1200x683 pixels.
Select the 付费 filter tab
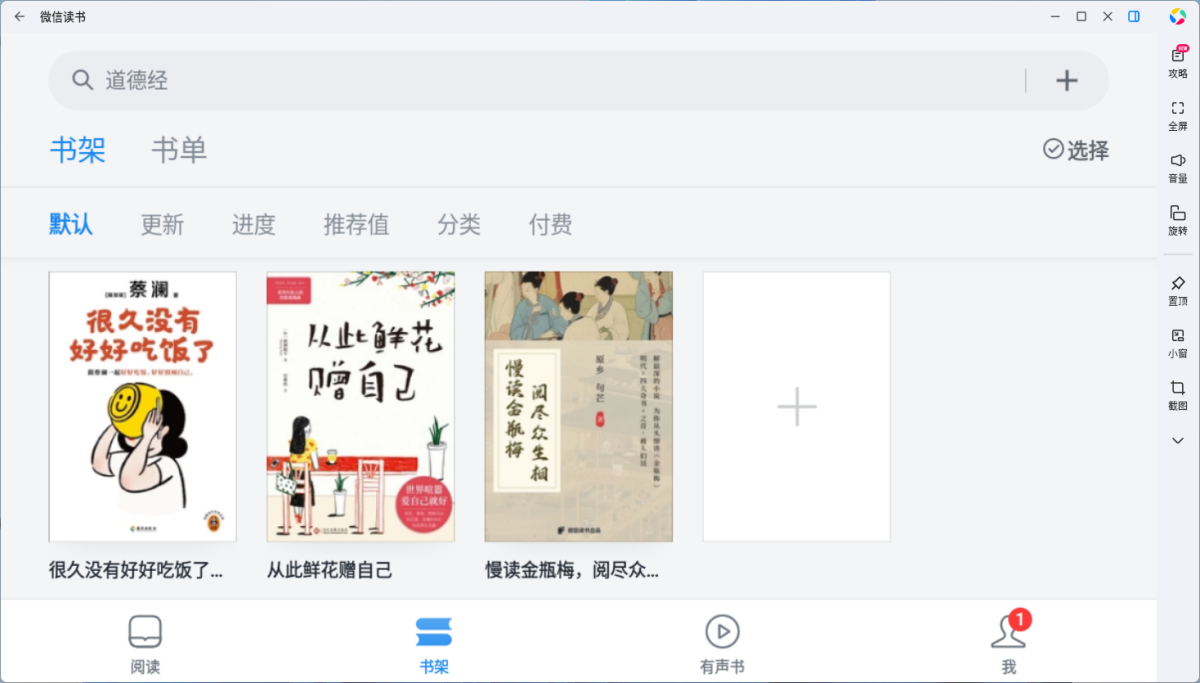(x=548, y=224)
